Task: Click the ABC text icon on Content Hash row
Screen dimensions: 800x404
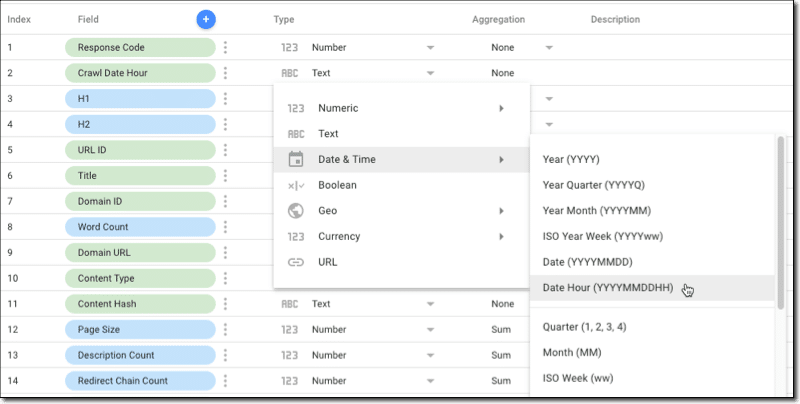Action: tap(289, 304)
